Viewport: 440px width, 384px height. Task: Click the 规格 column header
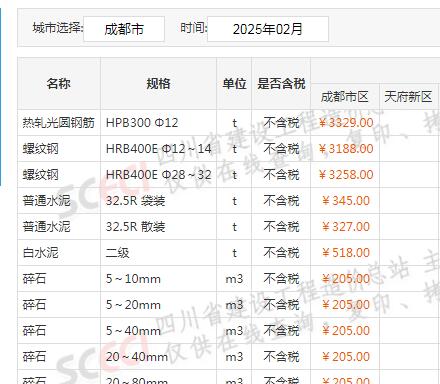158,83
